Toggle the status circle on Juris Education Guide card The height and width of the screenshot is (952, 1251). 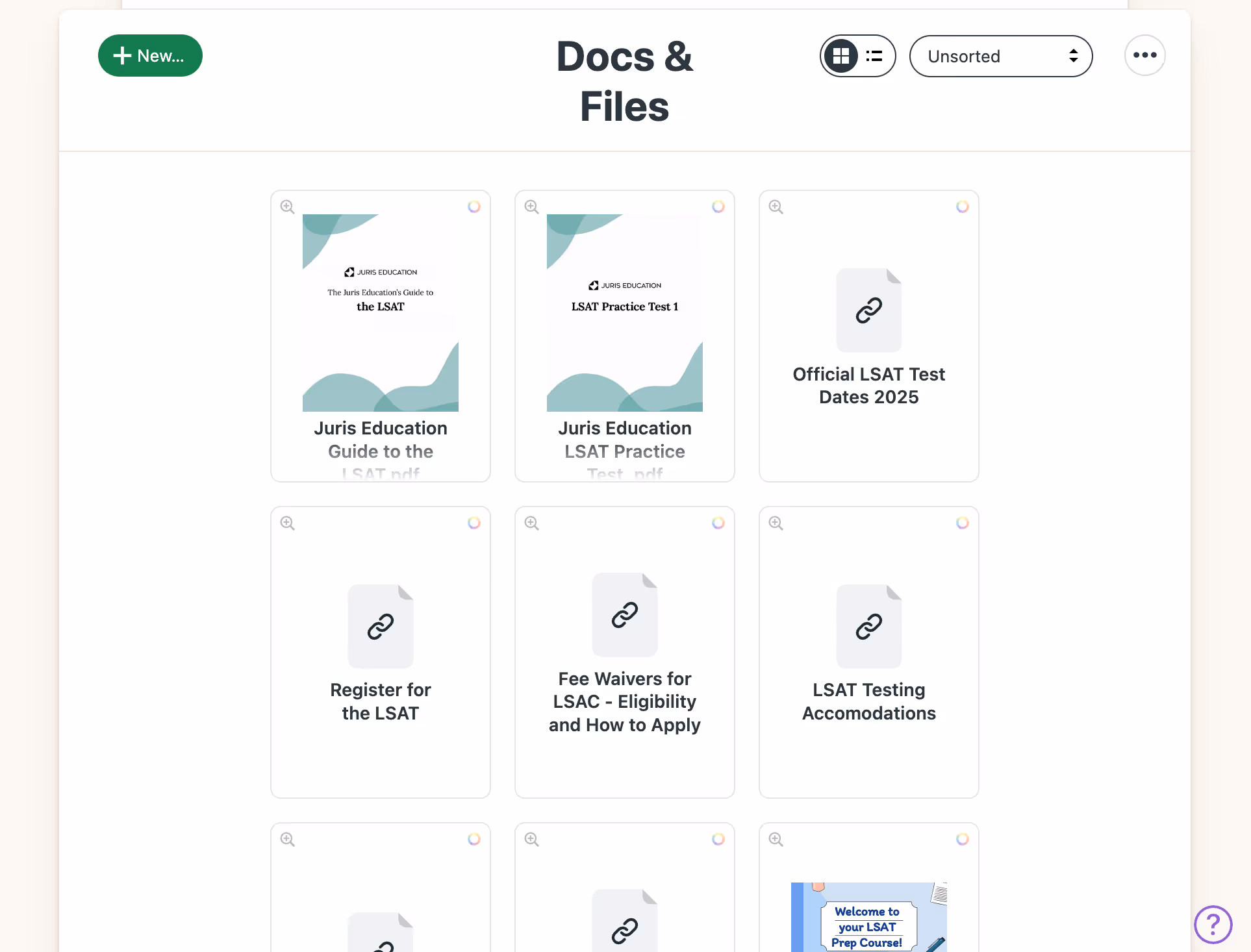click(x=474, y=207)
